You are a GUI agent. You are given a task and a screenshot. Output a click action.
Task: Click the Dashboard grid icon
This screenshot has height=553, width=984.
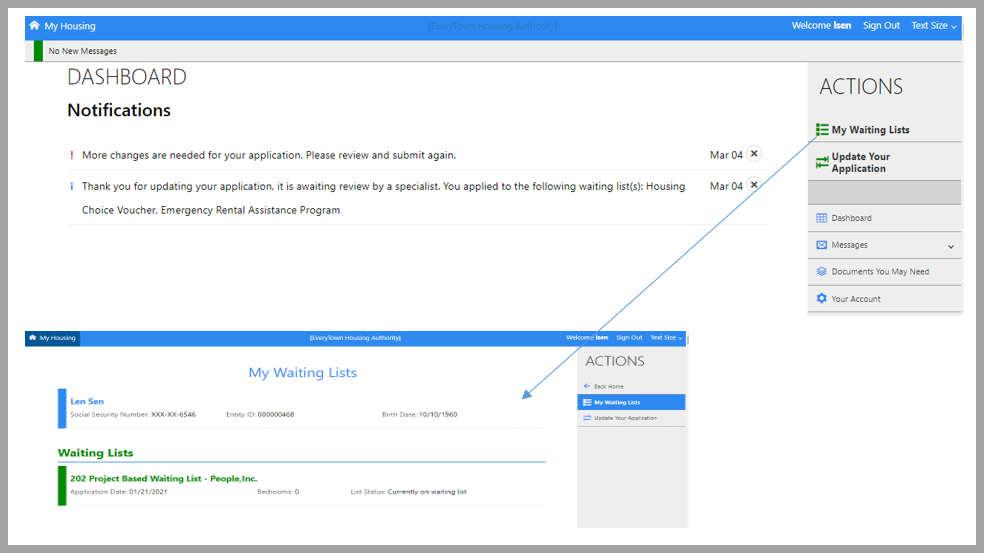click(822, 218)
